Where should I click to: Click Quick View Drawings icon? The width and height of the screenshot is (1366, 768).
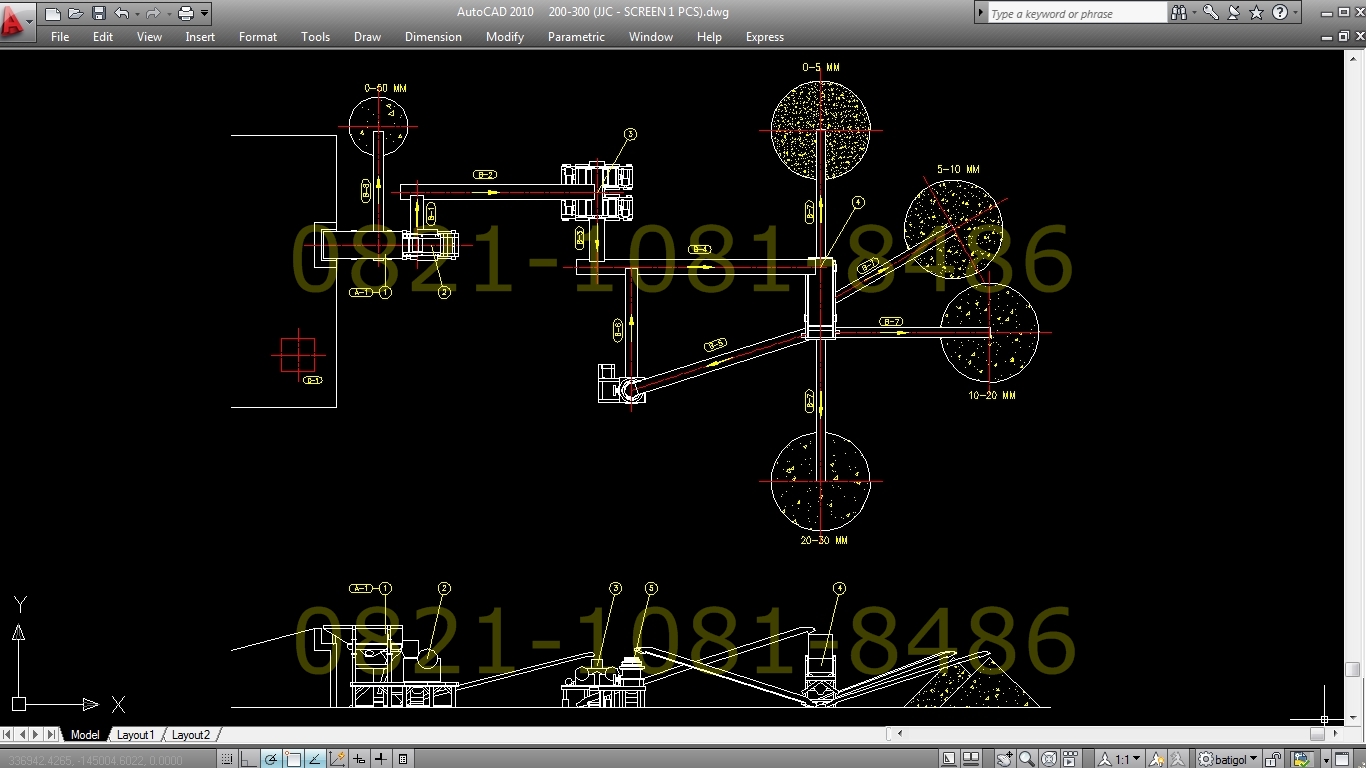click(x=971, y=759)
